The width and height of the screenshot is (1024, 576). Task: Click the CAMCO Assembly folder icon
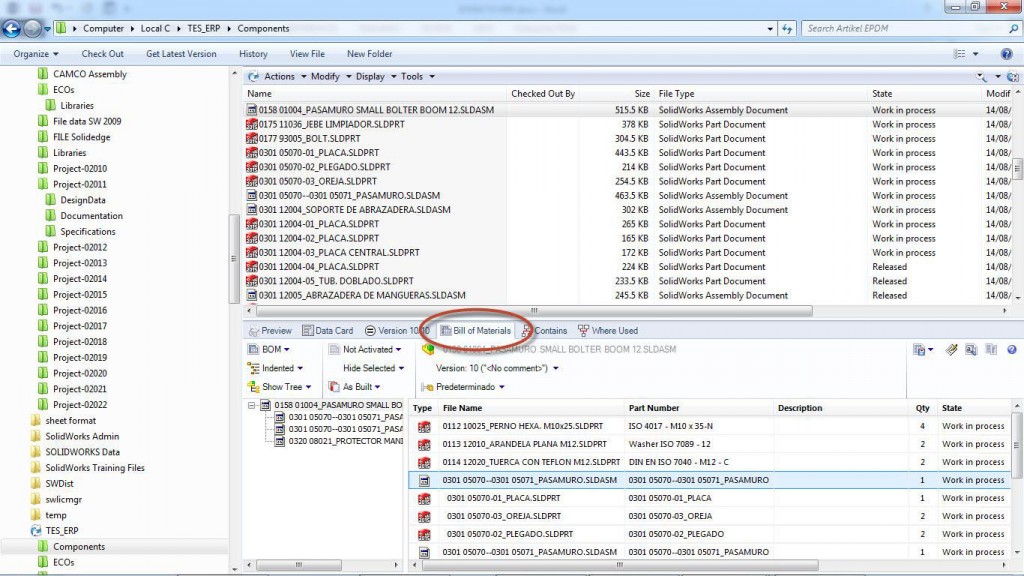point(43,74)
